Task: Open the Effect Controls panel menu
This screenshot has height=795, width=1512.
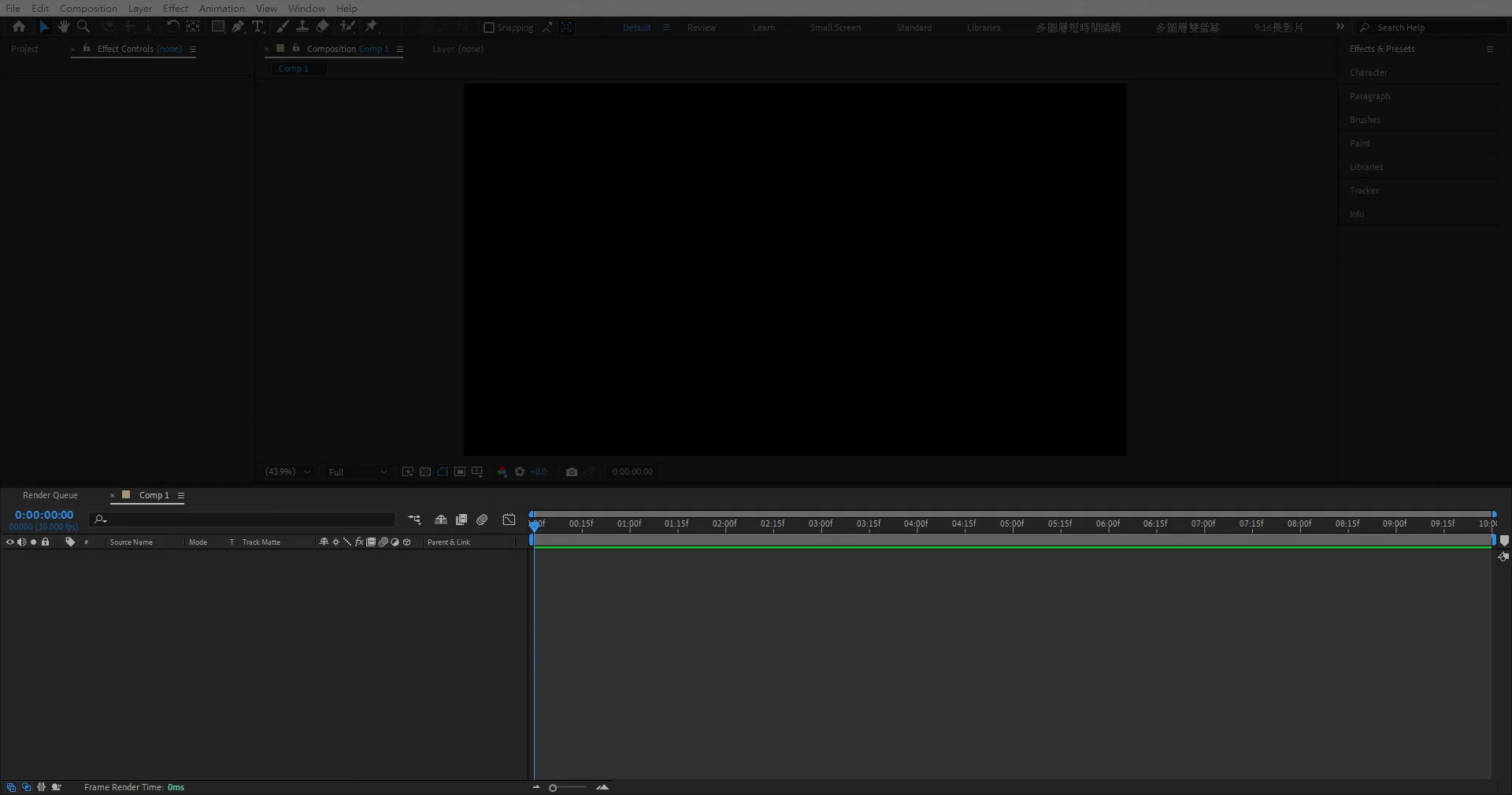Action: (193, 49)
